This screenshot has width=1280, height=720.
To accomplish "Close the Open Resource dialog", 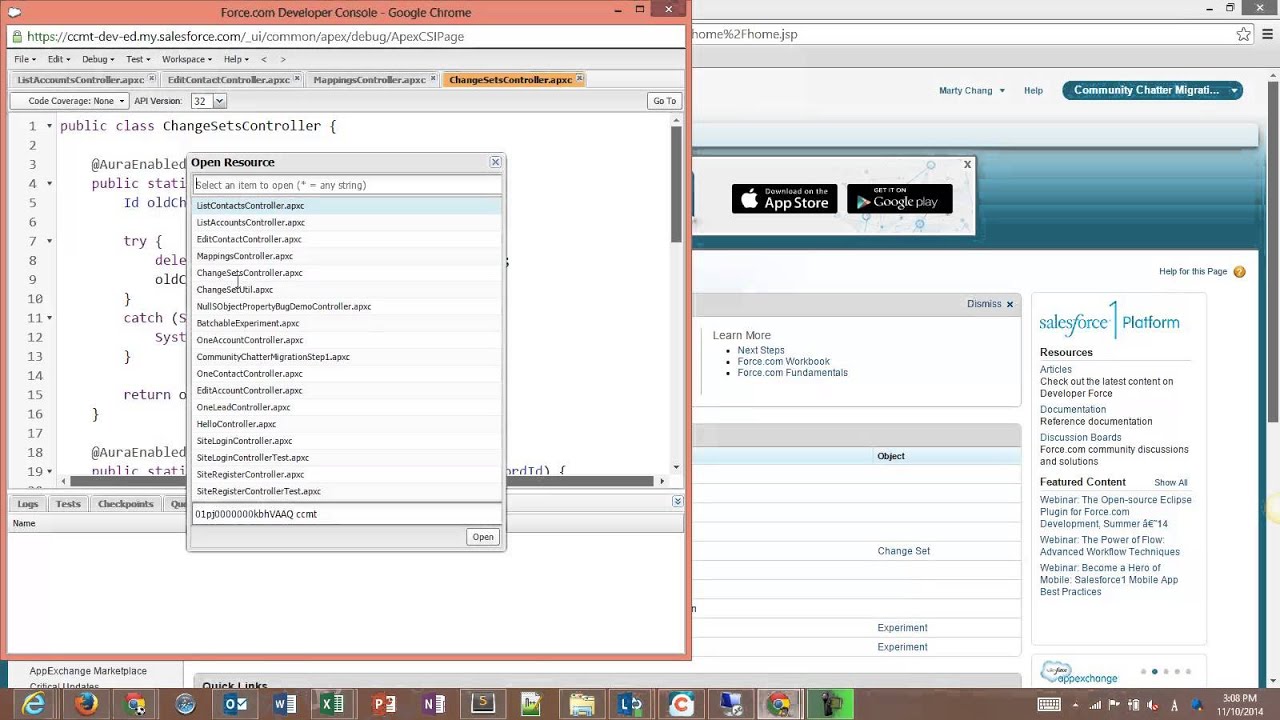I will tap(495, 162).
